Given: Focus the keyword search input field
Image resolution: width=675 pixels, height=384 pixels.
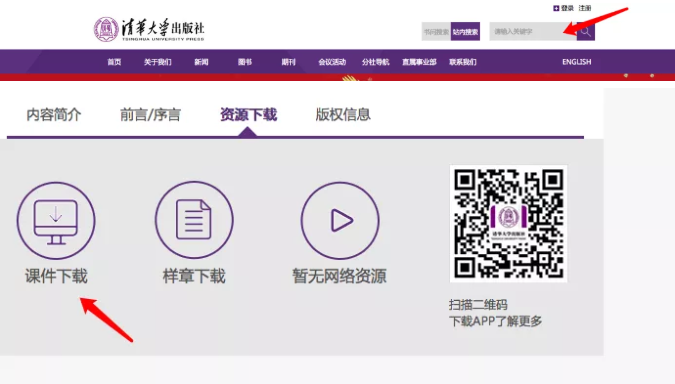Looking at the screenshot, I should [533, 31].
